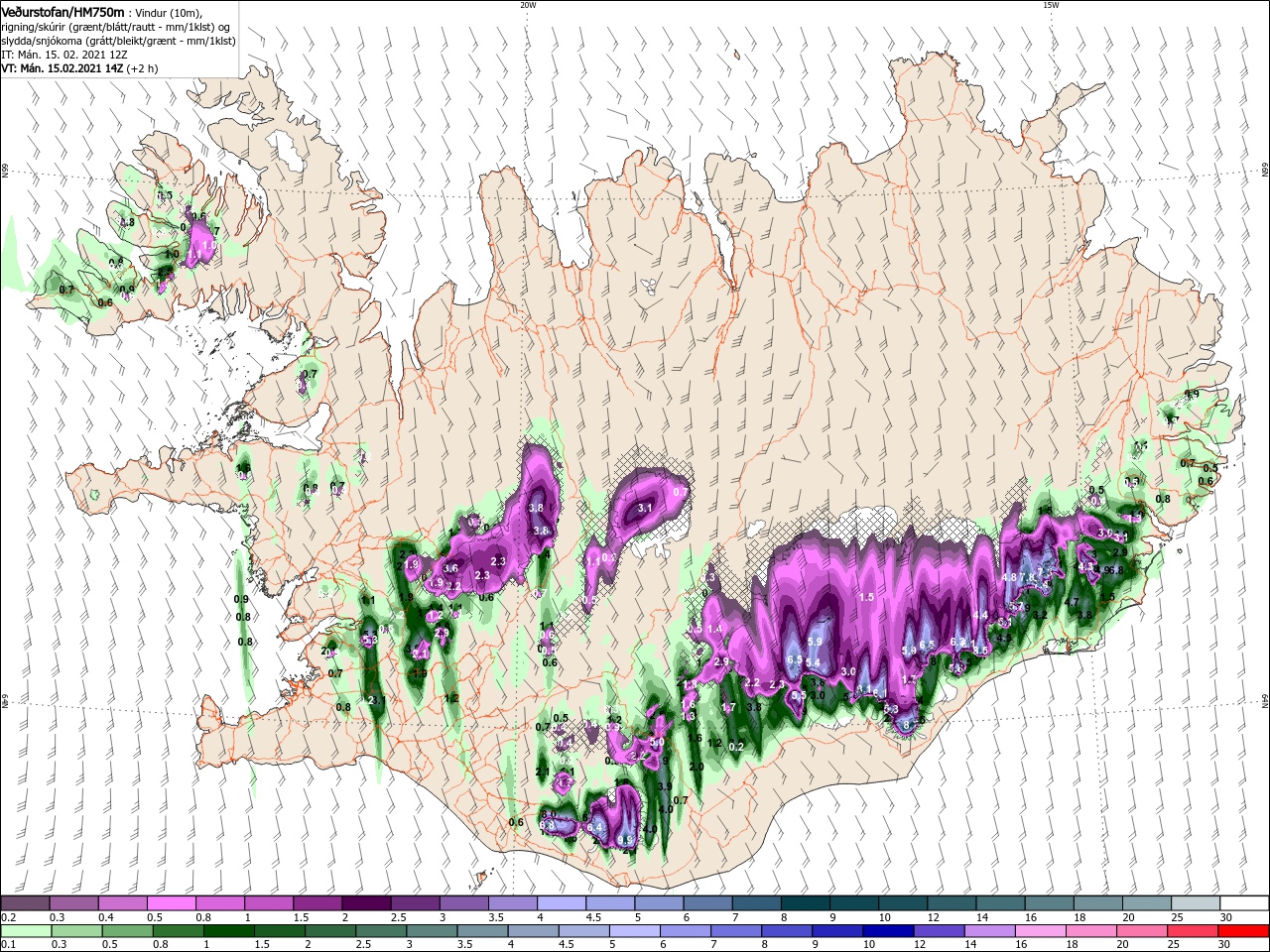The image size is (1270, 952).
Task: Click the 3 swatch in the upper legend row
Action: coord(463,902)
